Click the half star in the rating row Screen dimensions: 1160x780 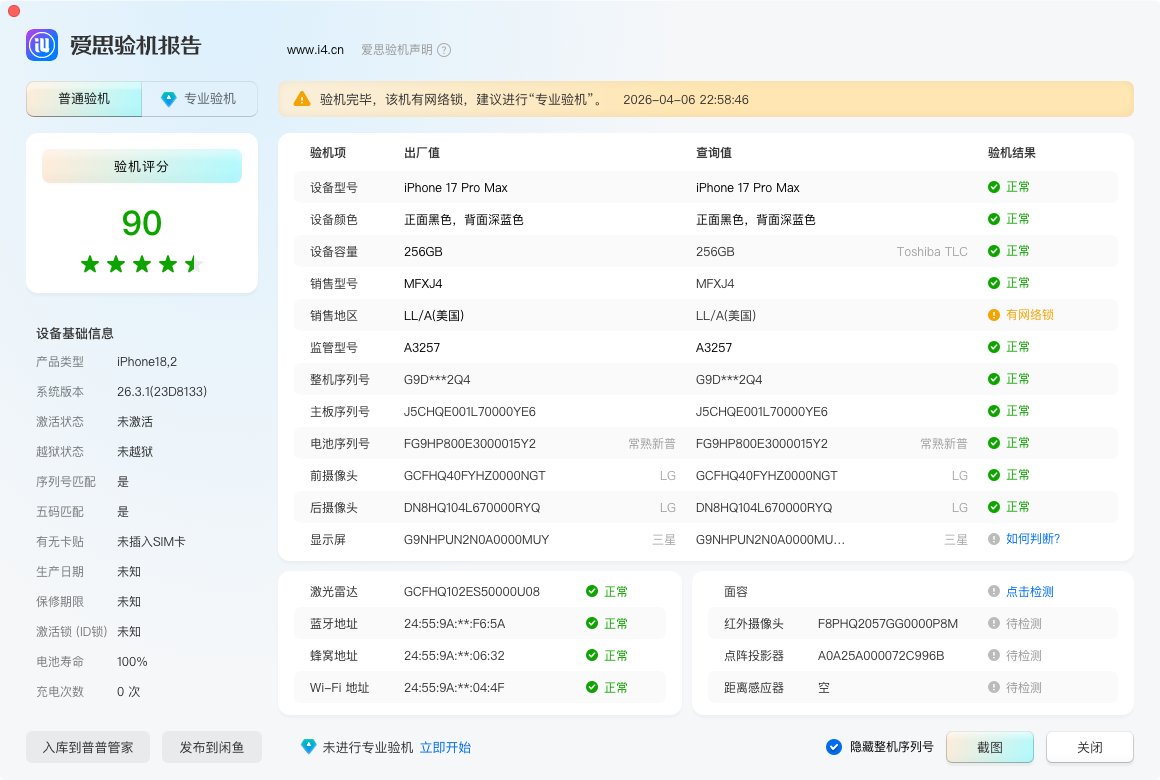coord(194,264)
